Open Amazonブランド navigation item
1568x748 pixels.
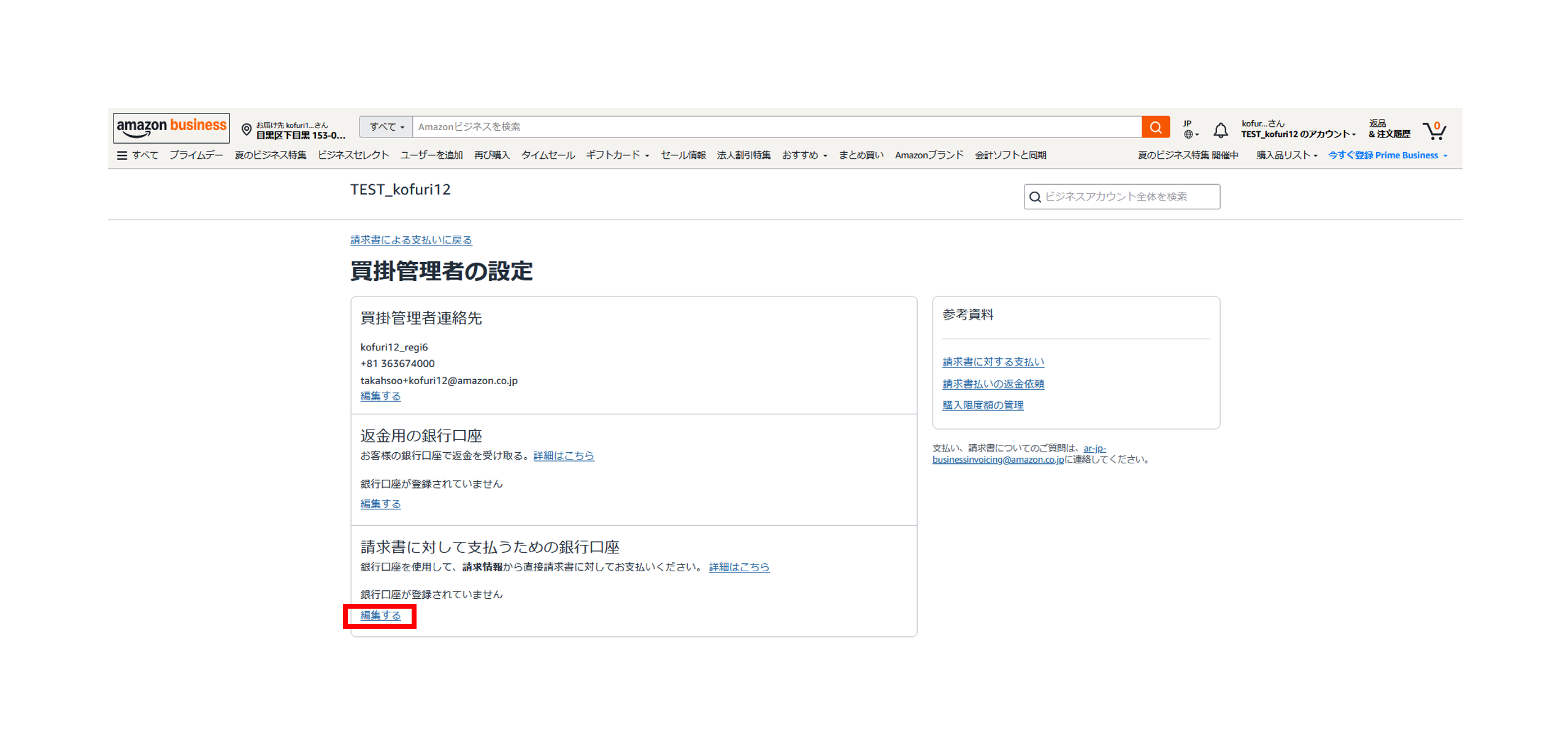click(929, 155)
